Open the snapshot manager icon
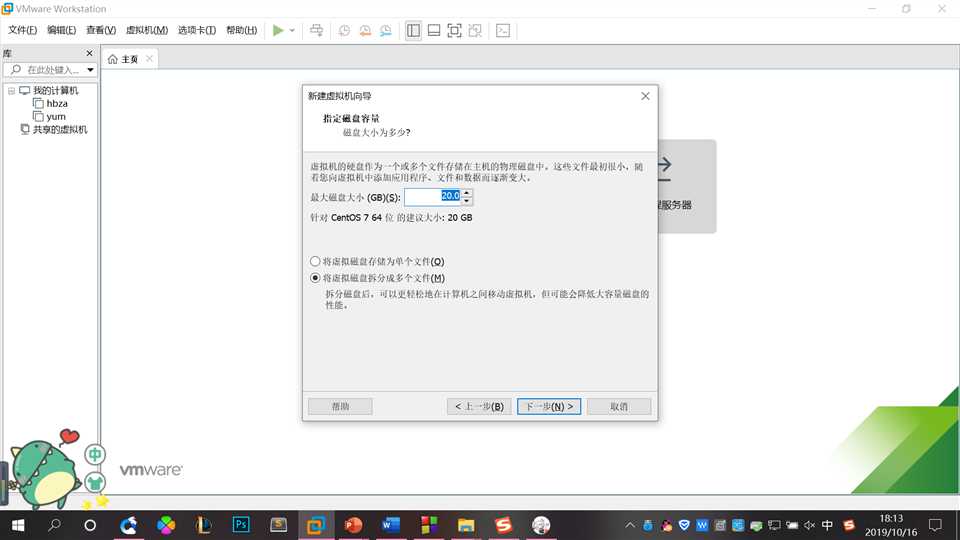 point(386,31)
